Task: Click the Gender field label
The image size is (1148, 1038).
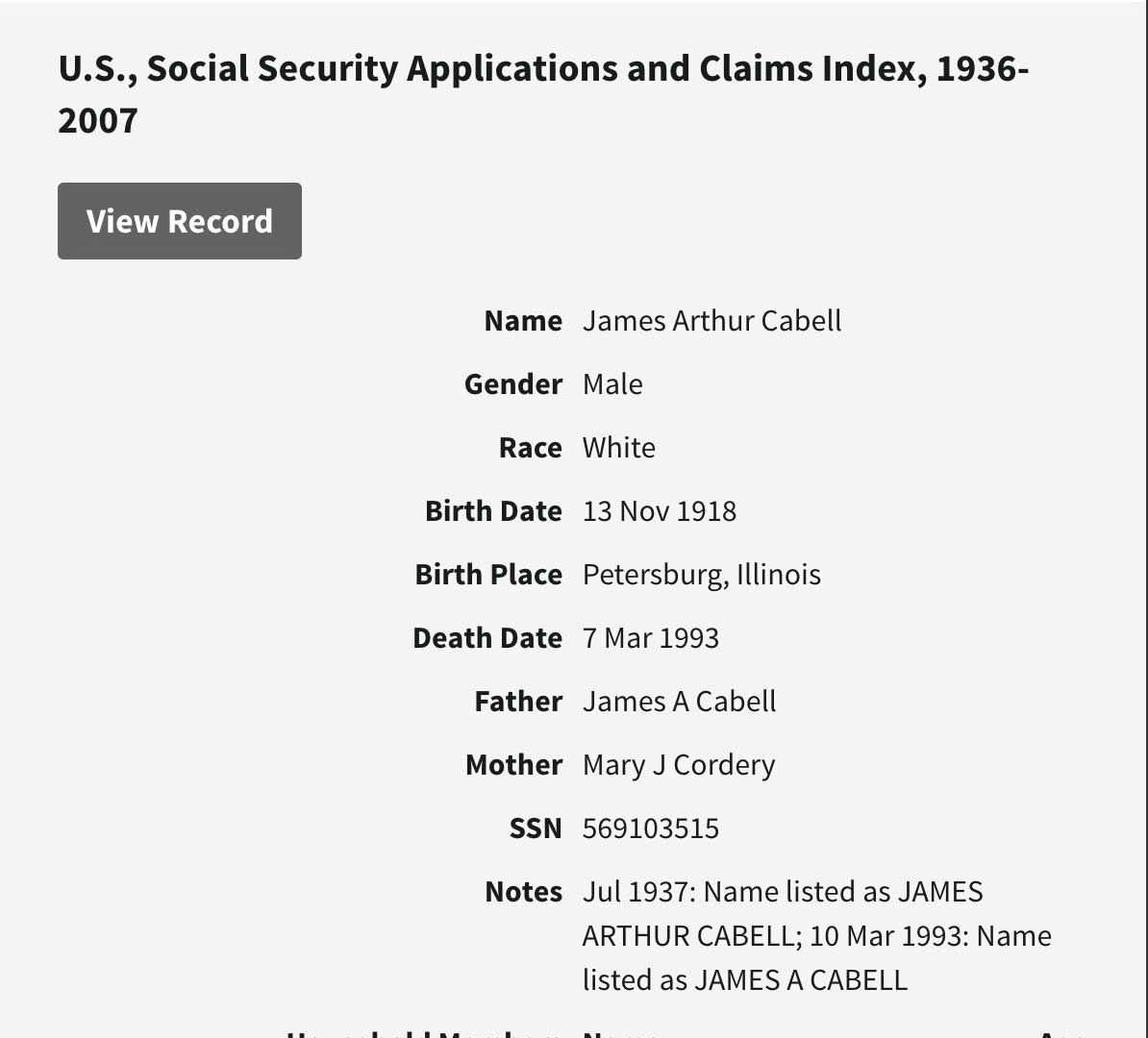Action: point(512,384)
